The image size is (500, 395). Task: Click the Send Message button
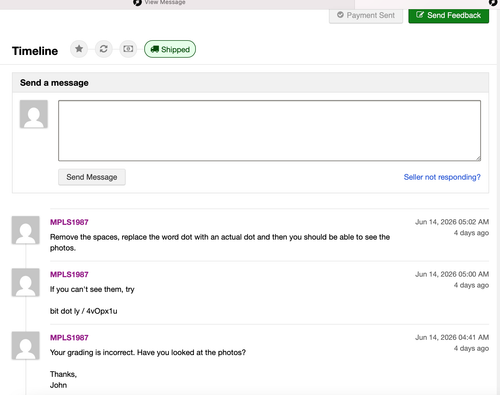pos(92,177)
